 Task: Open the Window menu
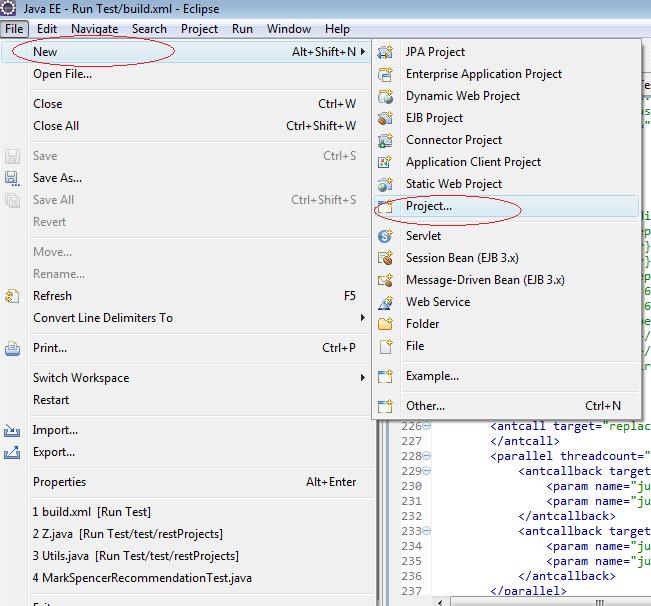point(289,29)
